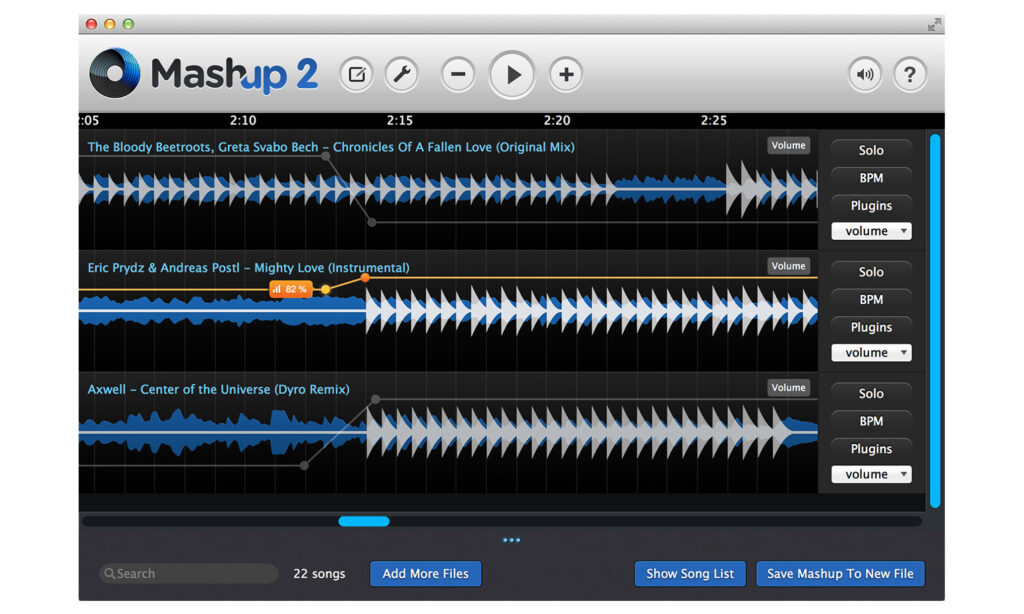Click the 2:15 timeline marker
1024x614 pixels.
click(x=400, y=120)
